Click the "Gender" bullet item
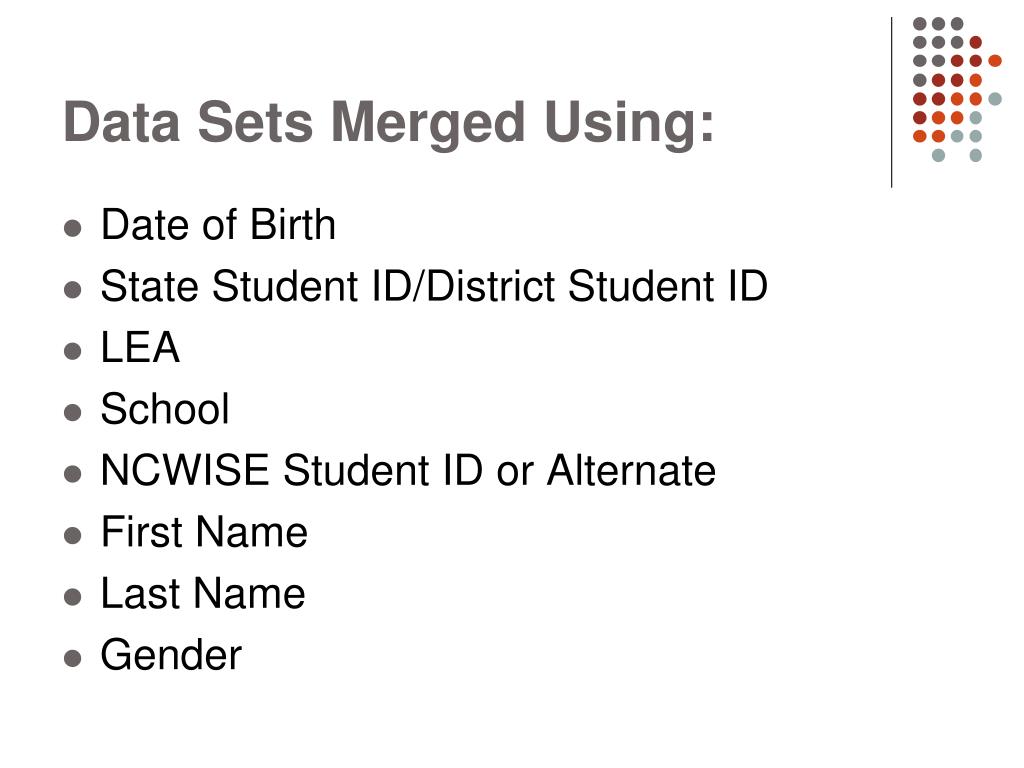 [x=171, y=655]
